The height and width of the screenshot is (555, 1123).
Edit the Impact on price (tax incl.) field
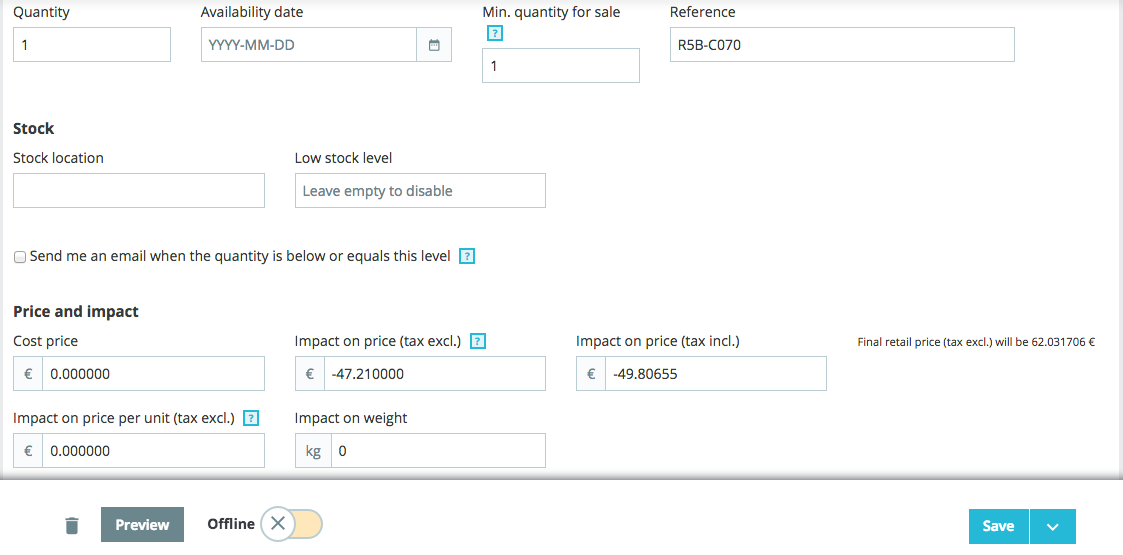(x=715, y=374)
